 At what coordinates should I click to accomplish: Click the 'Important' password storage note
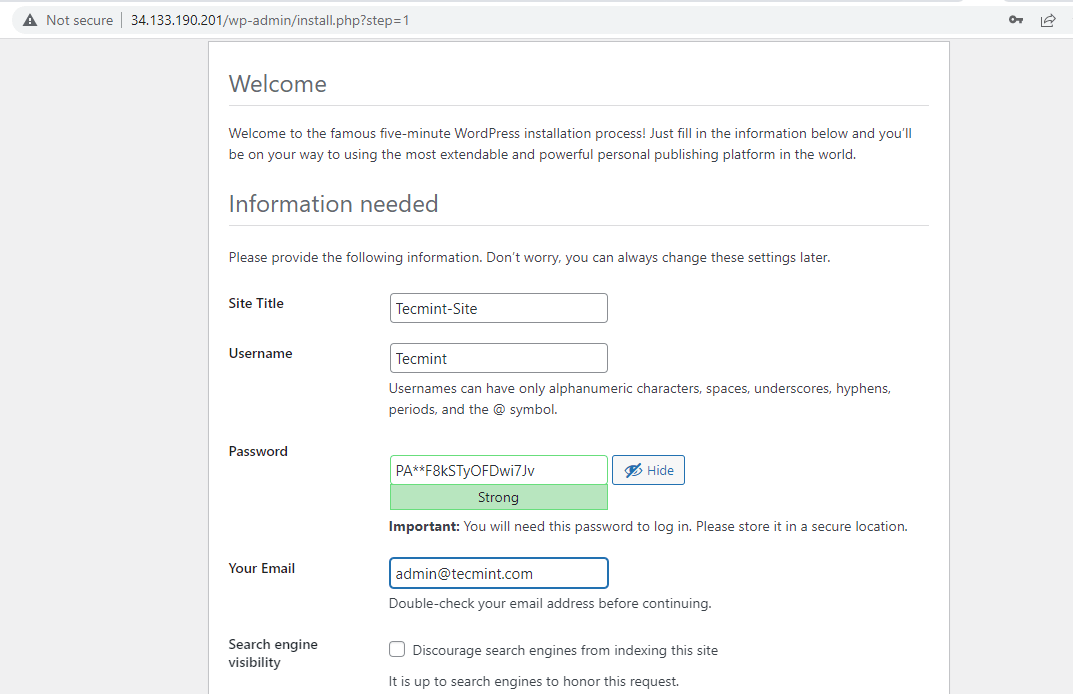pos(648,526)
